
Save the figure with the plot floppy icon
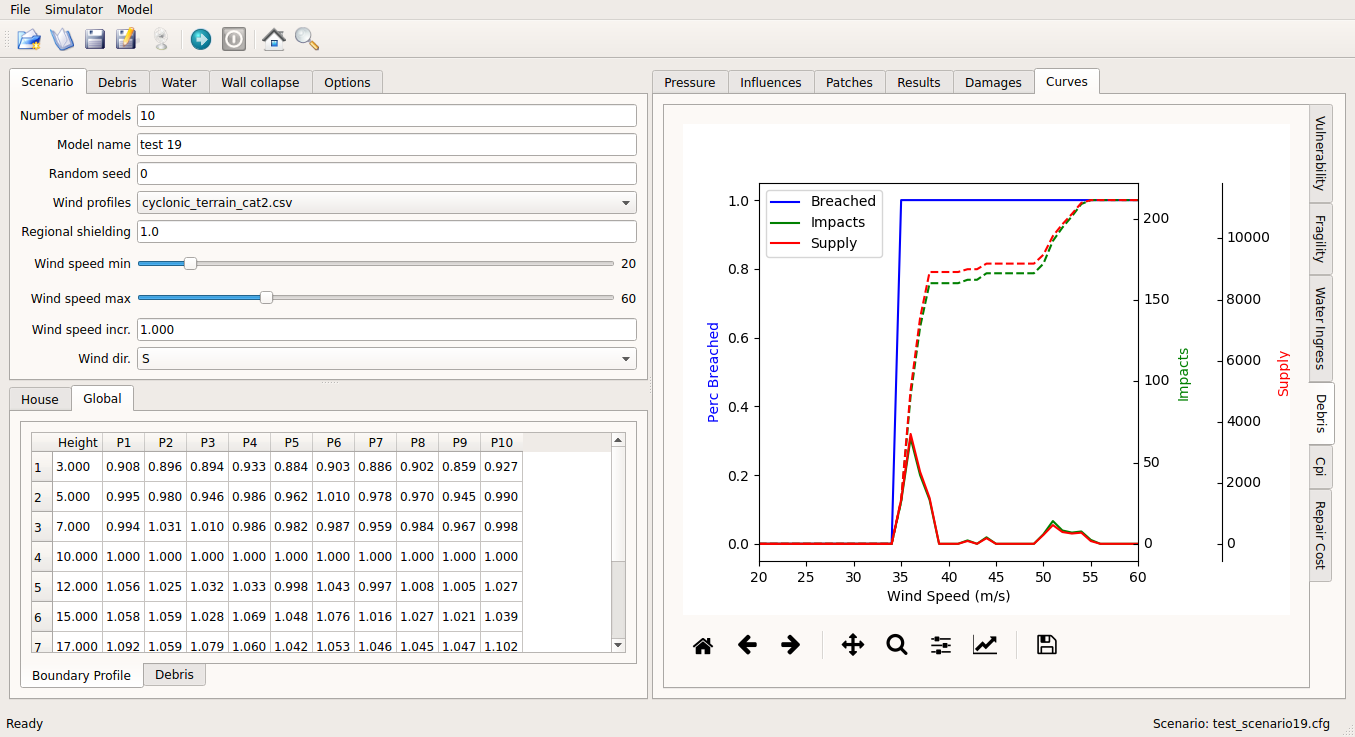coord(1047,645)
